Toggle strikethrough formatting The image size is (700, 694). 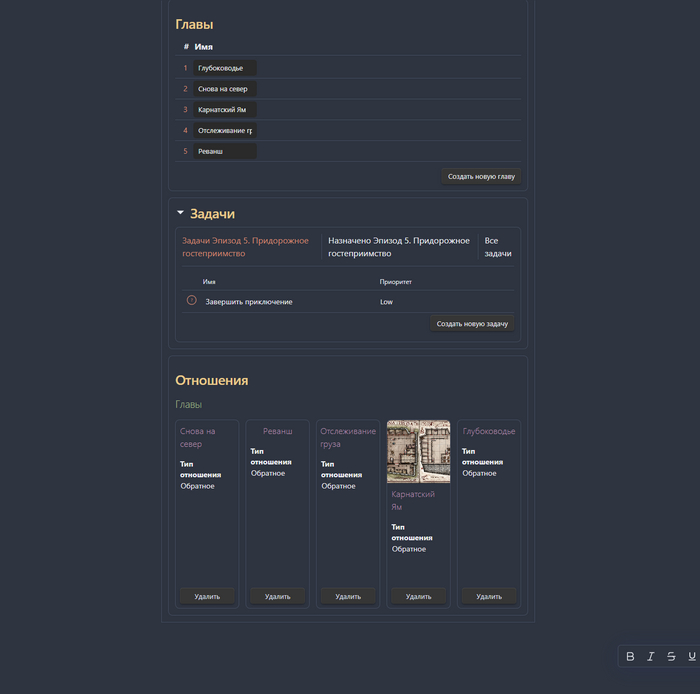(x=671, y=656)
